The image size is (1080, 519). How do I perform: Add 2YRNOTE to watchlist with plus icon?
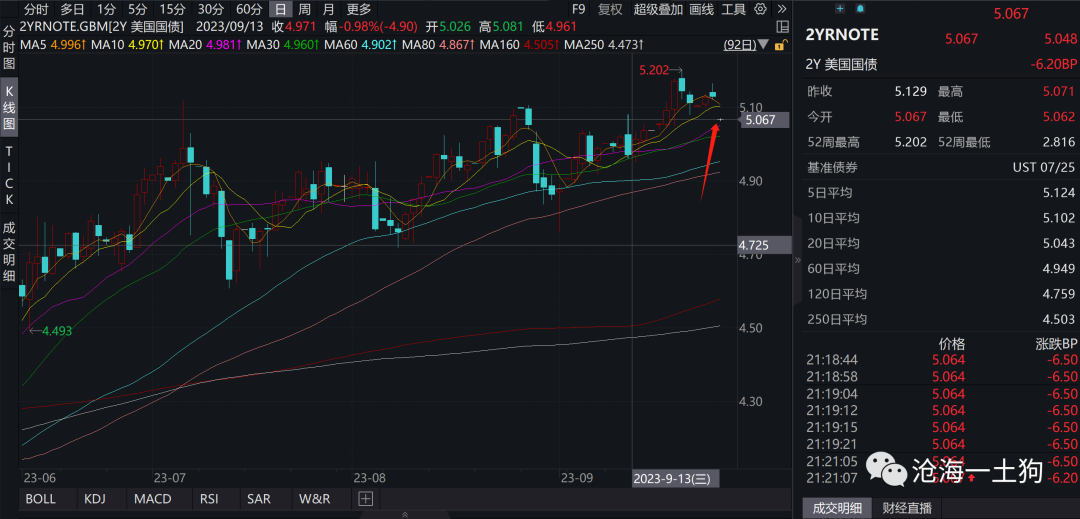838,9
